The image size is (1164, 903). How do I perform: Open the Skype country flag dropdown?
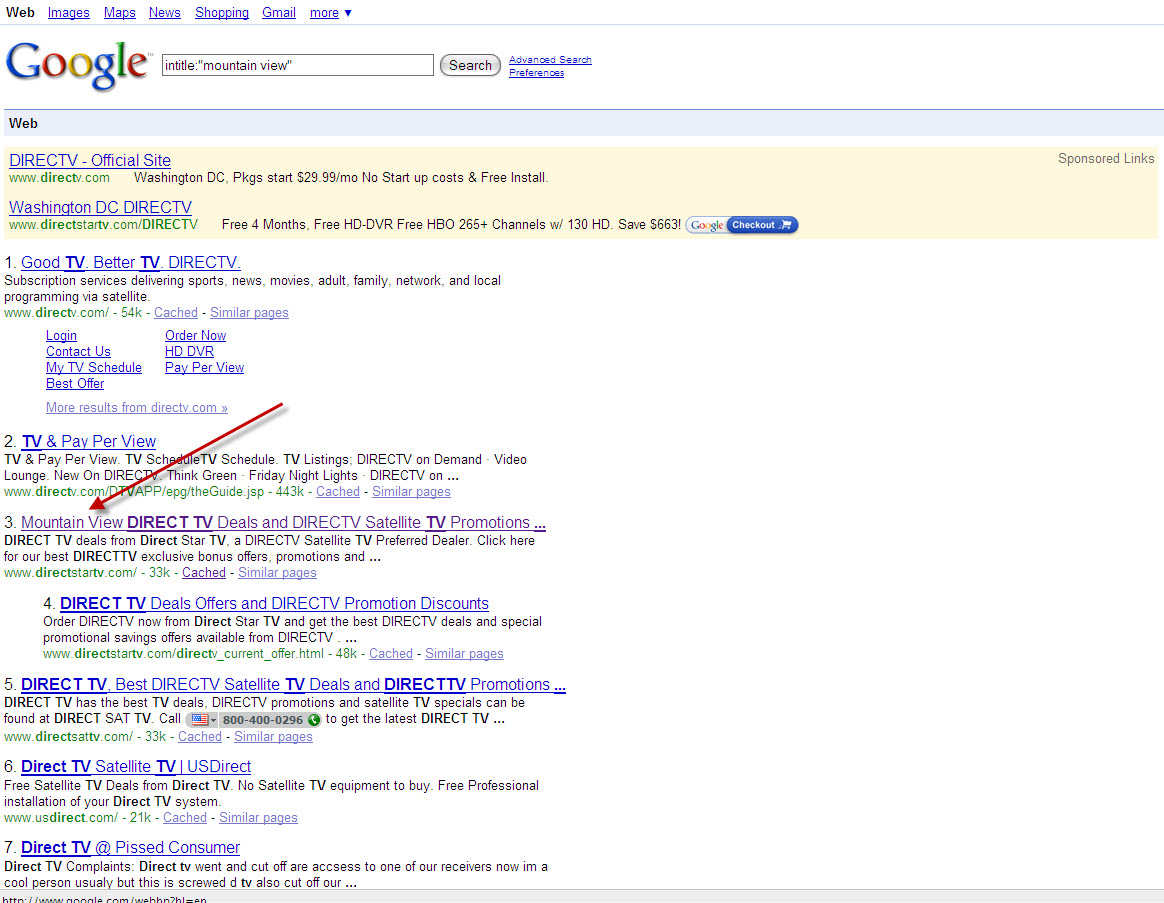coord(202,720)
